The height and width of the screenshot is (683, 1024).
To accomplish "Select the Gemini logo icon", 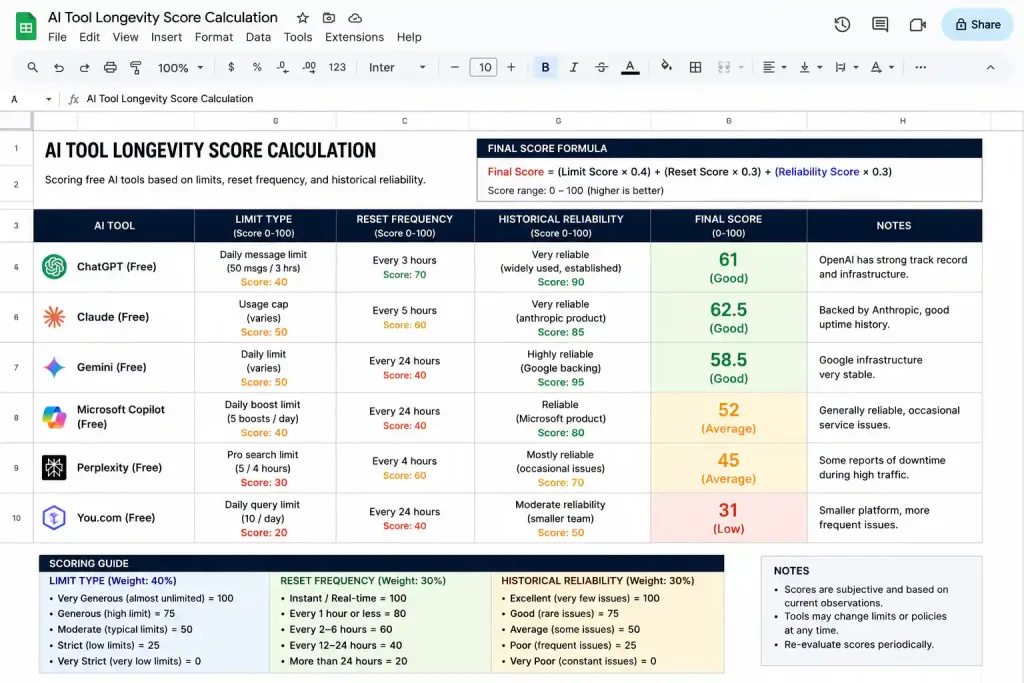I will click(x=54, y=367).
